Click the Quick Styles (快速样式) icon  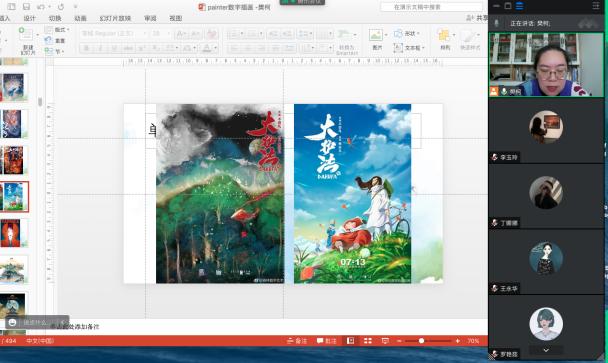click(x=469, y=36)
